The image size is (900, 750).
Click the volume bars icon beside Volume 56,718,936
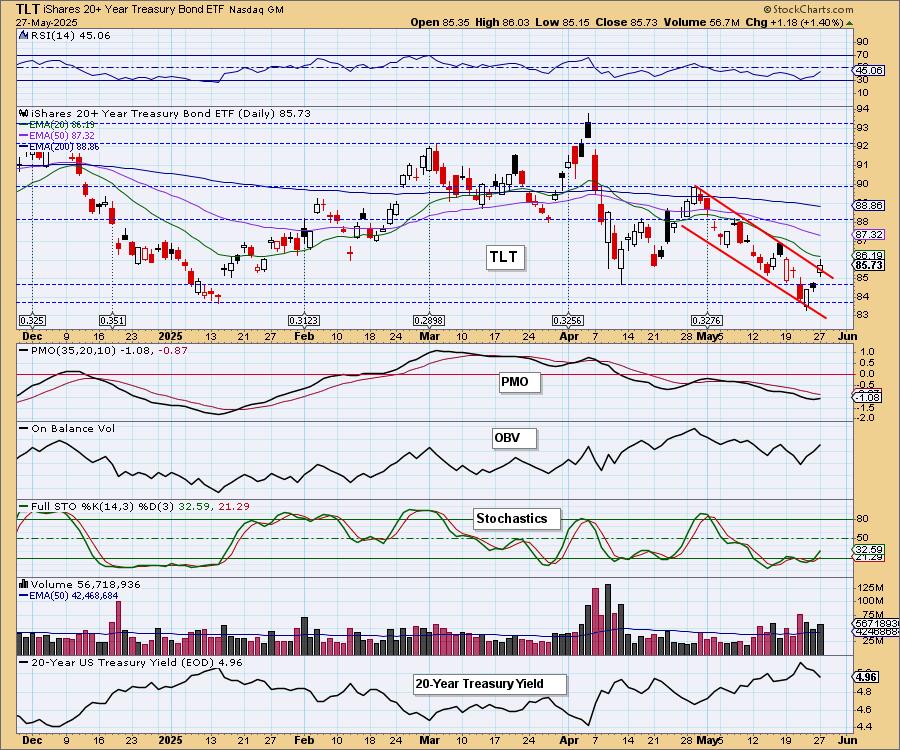[24, 584]
